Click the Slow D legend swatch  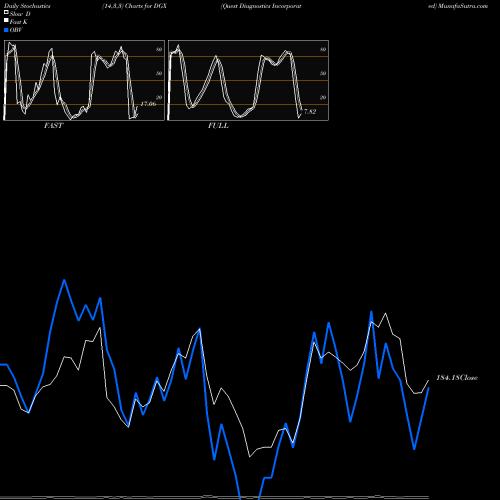6,12
